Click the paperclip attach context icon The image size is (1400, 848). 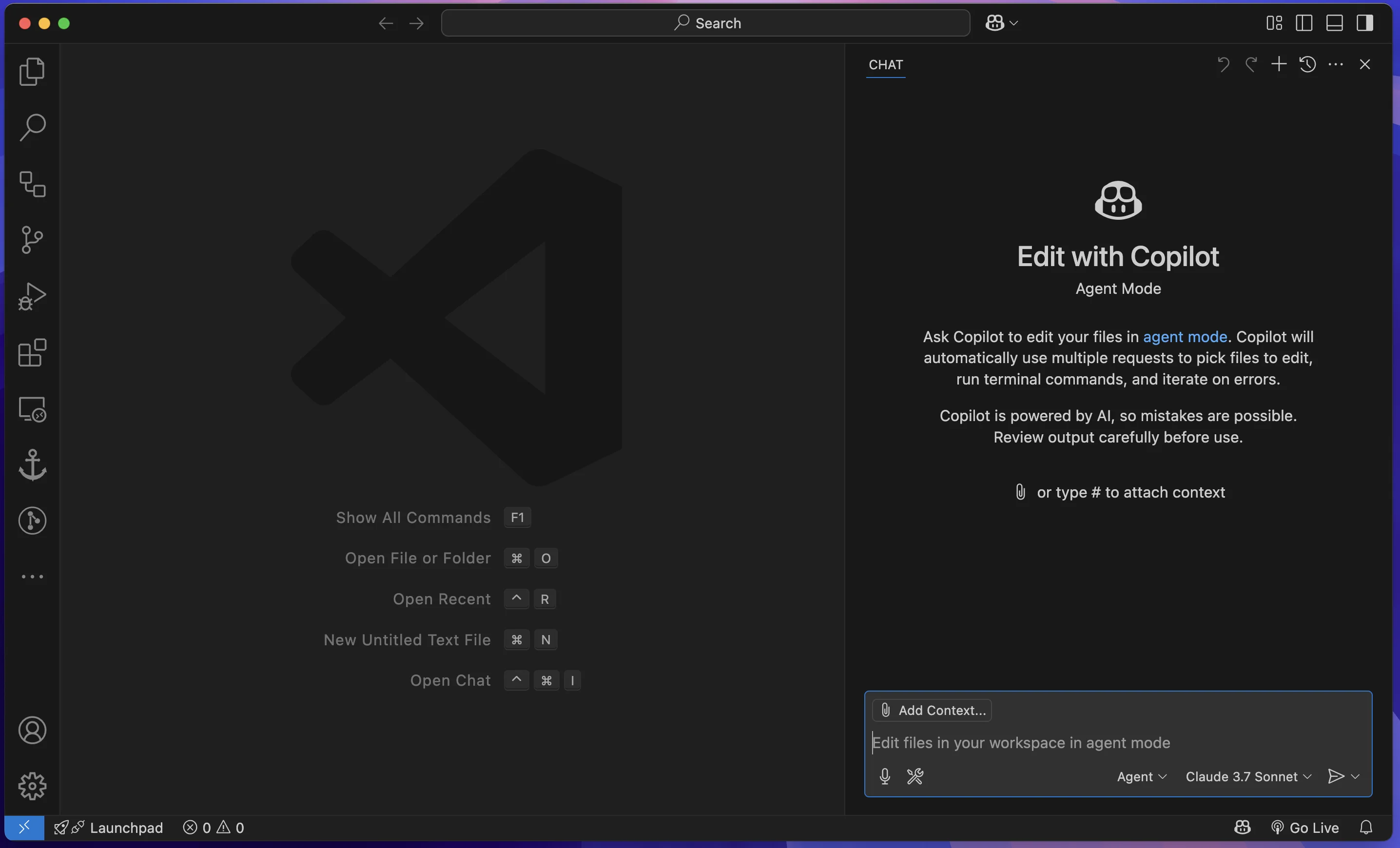[1020, 492]
